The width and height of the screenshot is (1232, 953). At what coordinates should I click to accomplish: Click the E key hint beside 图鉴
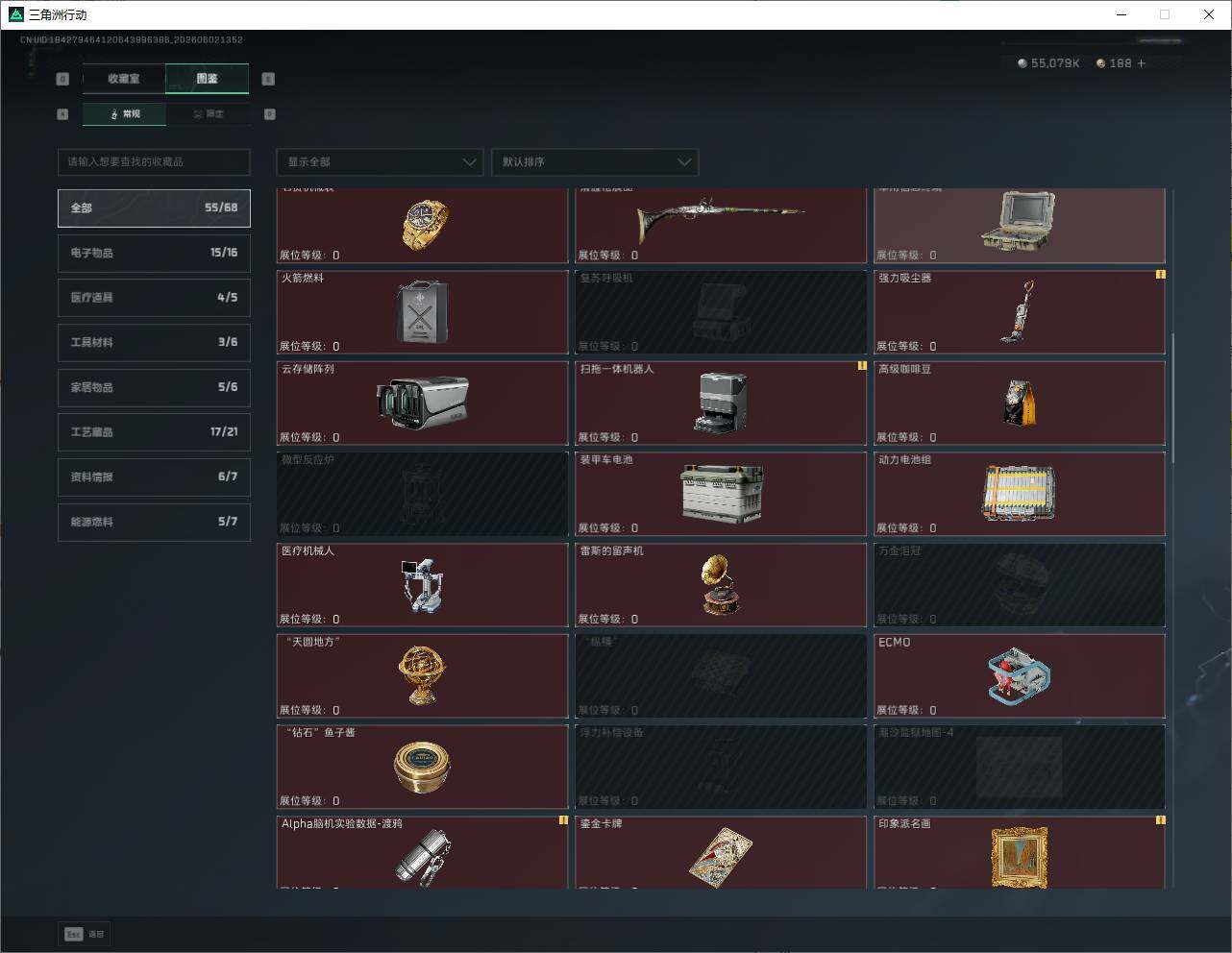268,79
